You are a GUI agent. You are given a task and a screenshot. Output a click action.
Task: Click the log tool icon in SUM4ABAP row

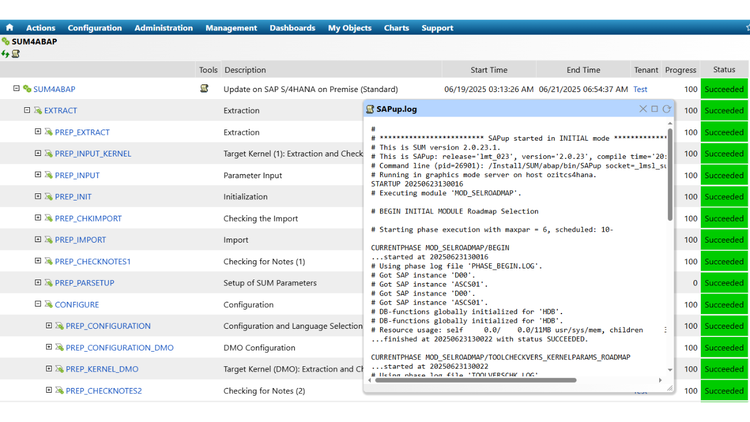204,89
